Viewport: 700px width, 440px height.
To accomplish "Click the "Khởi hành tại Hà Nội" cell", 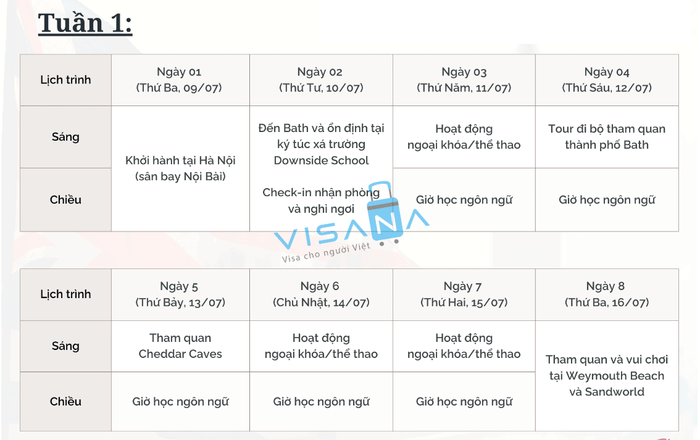I will pyautogui.click(x=180, y=168).
